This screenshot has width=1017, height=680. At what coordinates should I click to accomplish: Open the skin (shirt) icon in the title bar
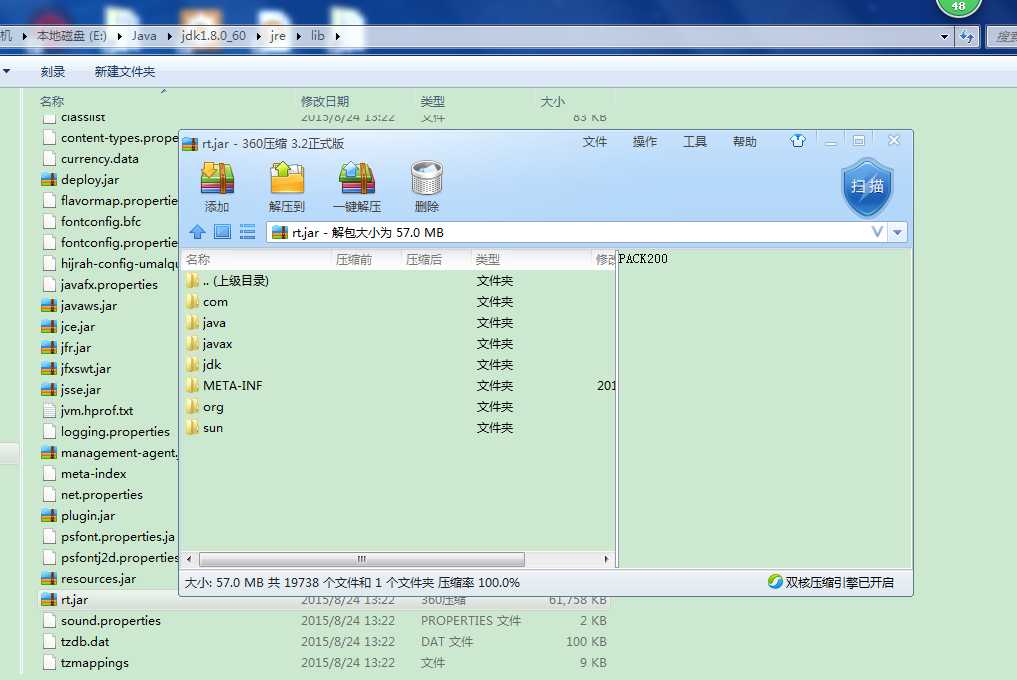tap(798, 141)
